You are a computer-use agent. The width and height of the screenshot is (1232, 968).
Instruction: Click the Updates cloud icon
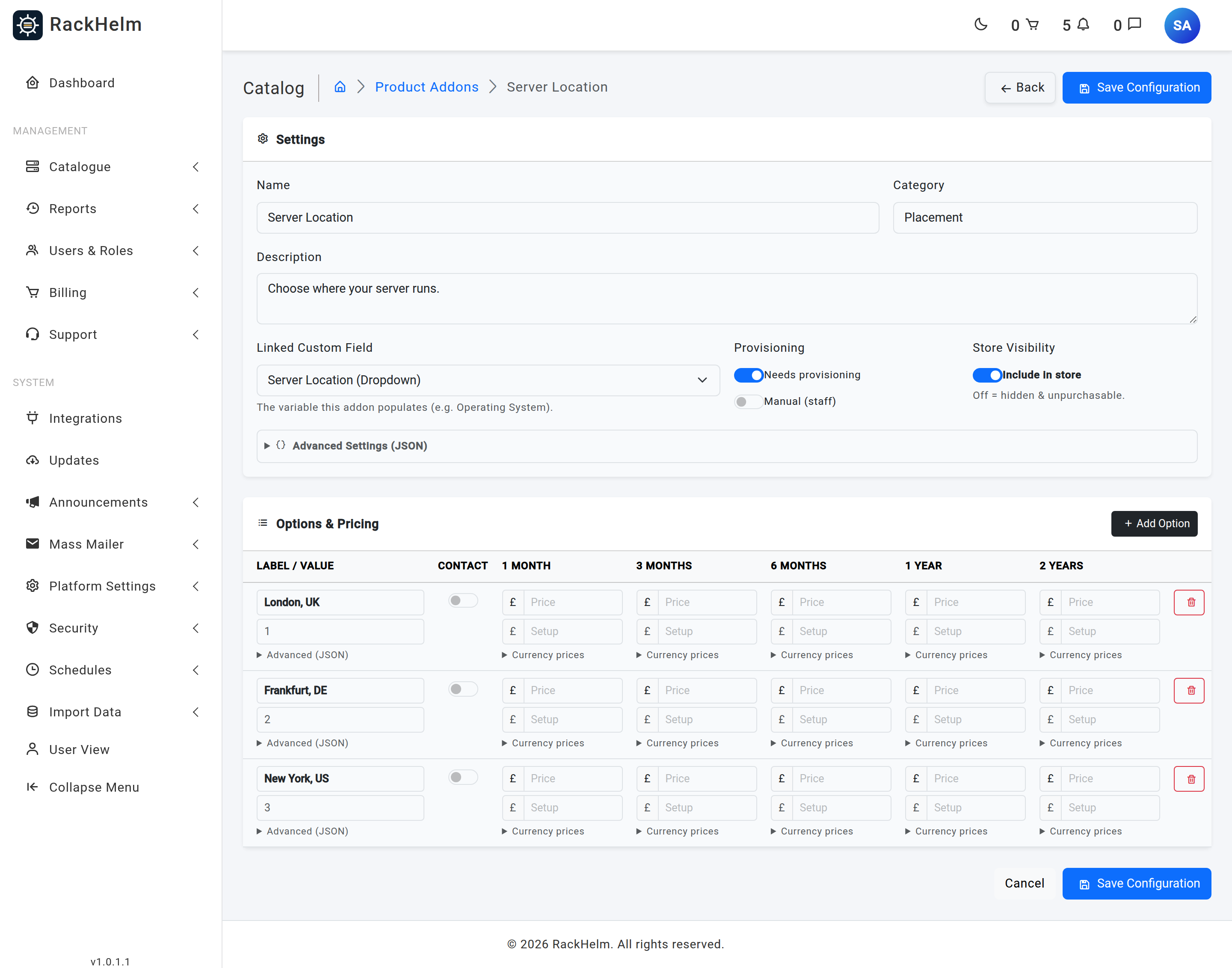coord(33,460)
